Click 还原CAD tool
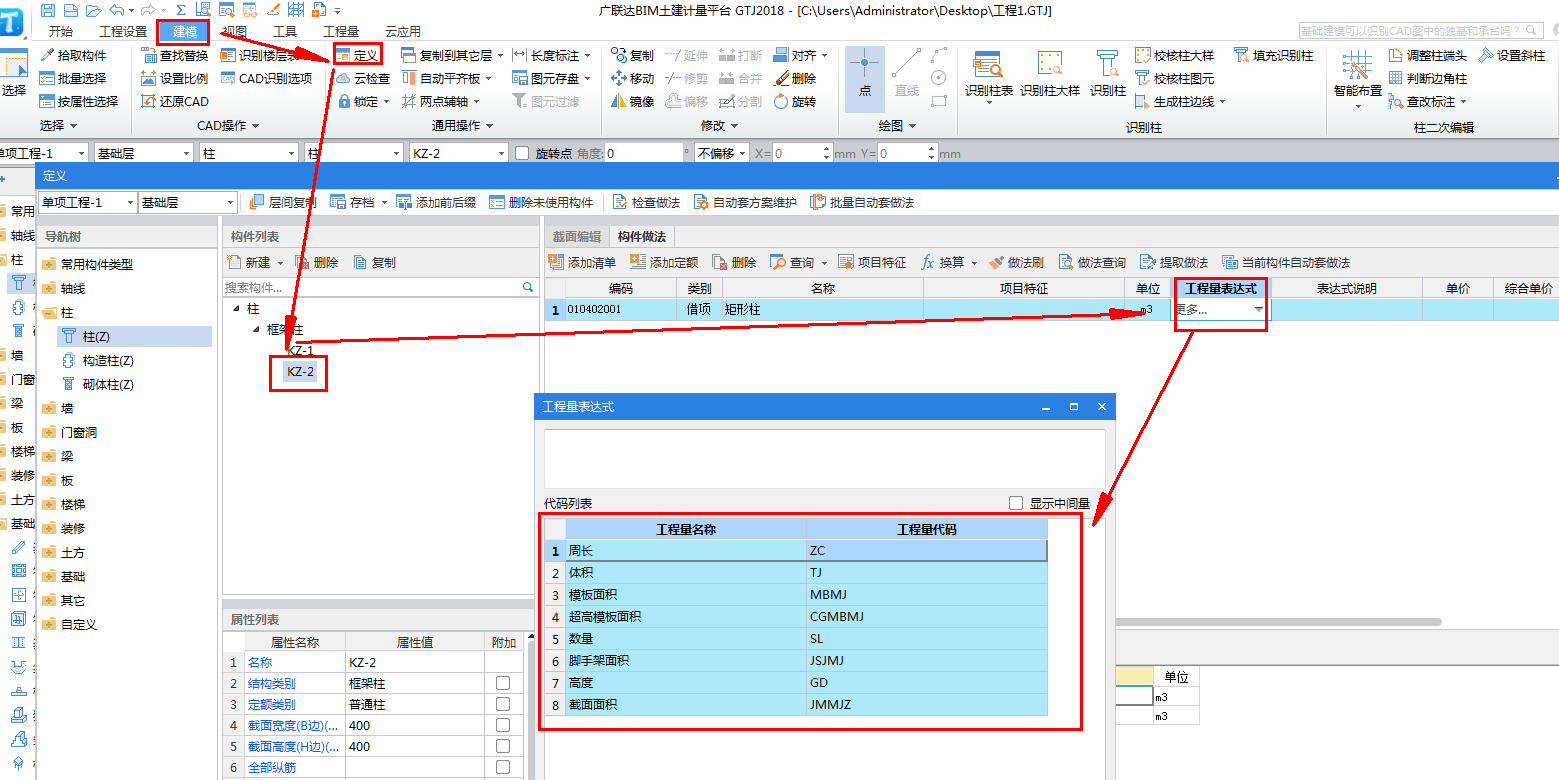 click(175, 101)
